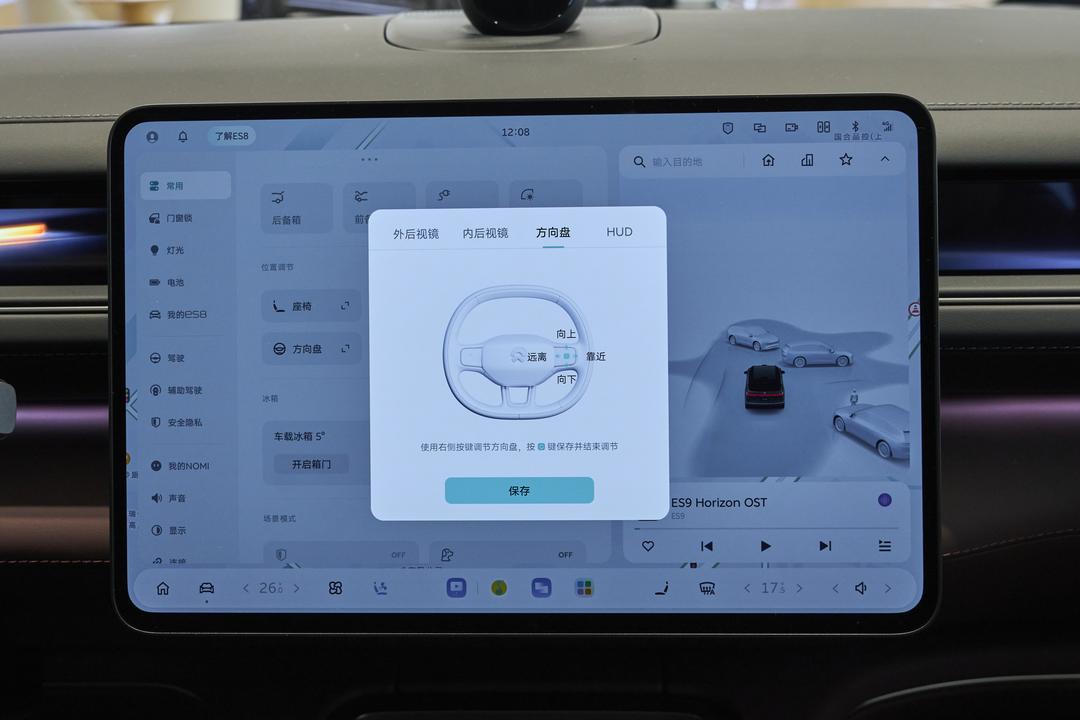Open the favorites star icon

click(x=846, y=160)
